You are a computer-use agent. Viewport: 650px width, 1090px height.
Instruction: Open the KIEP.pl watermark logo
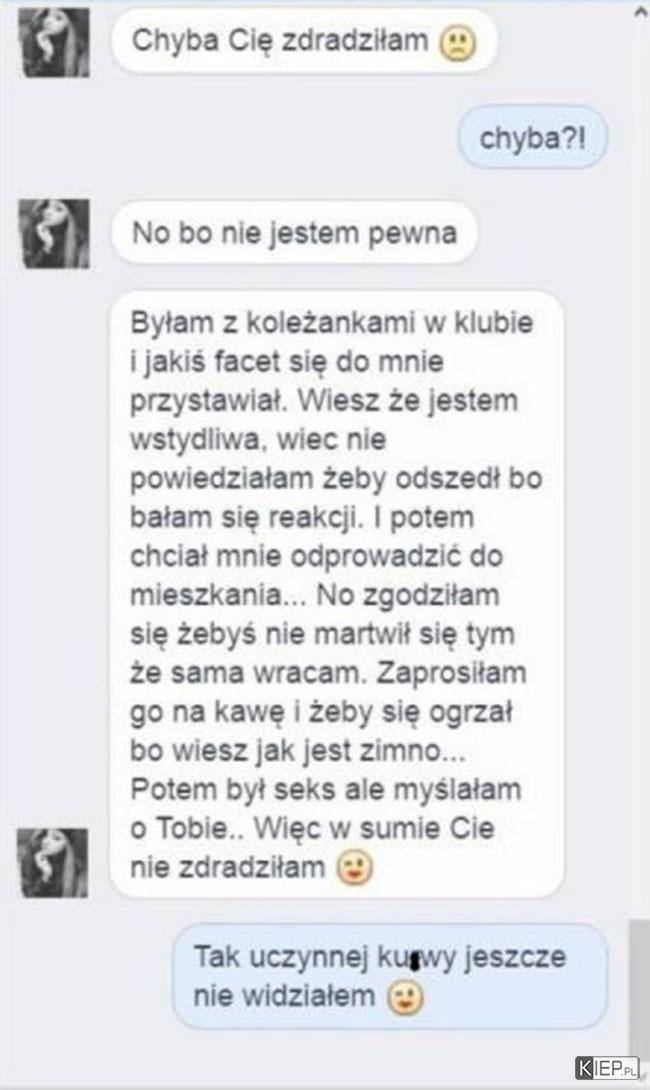tap(607, 1068)
